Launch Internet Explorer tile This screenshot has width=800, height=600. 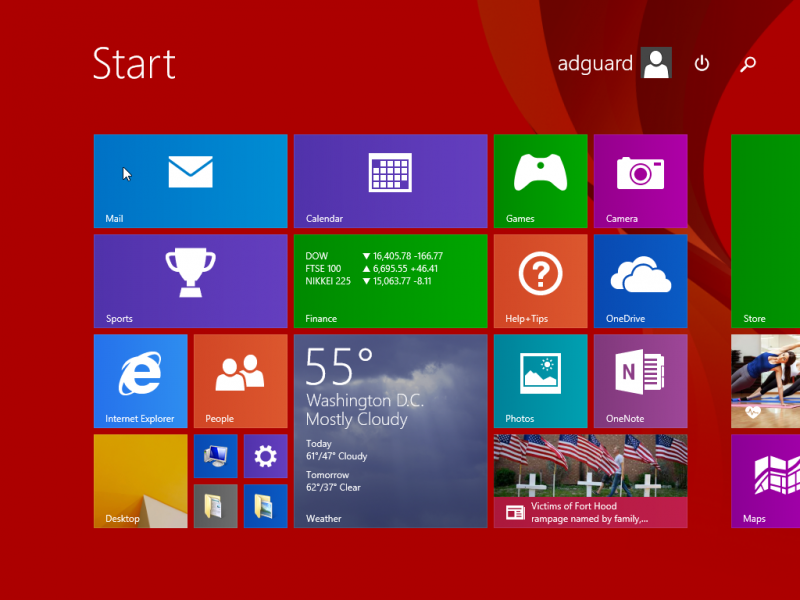[140, 381]
